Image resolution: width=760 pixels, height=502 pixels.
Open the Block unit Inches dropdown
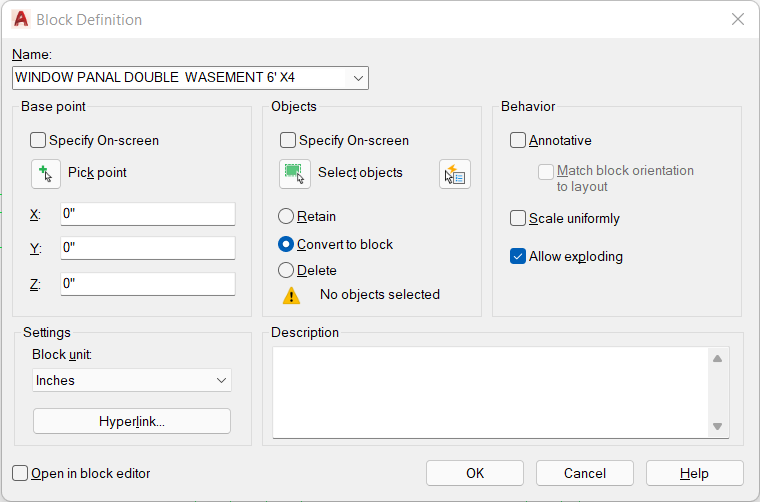click(132, 380)
